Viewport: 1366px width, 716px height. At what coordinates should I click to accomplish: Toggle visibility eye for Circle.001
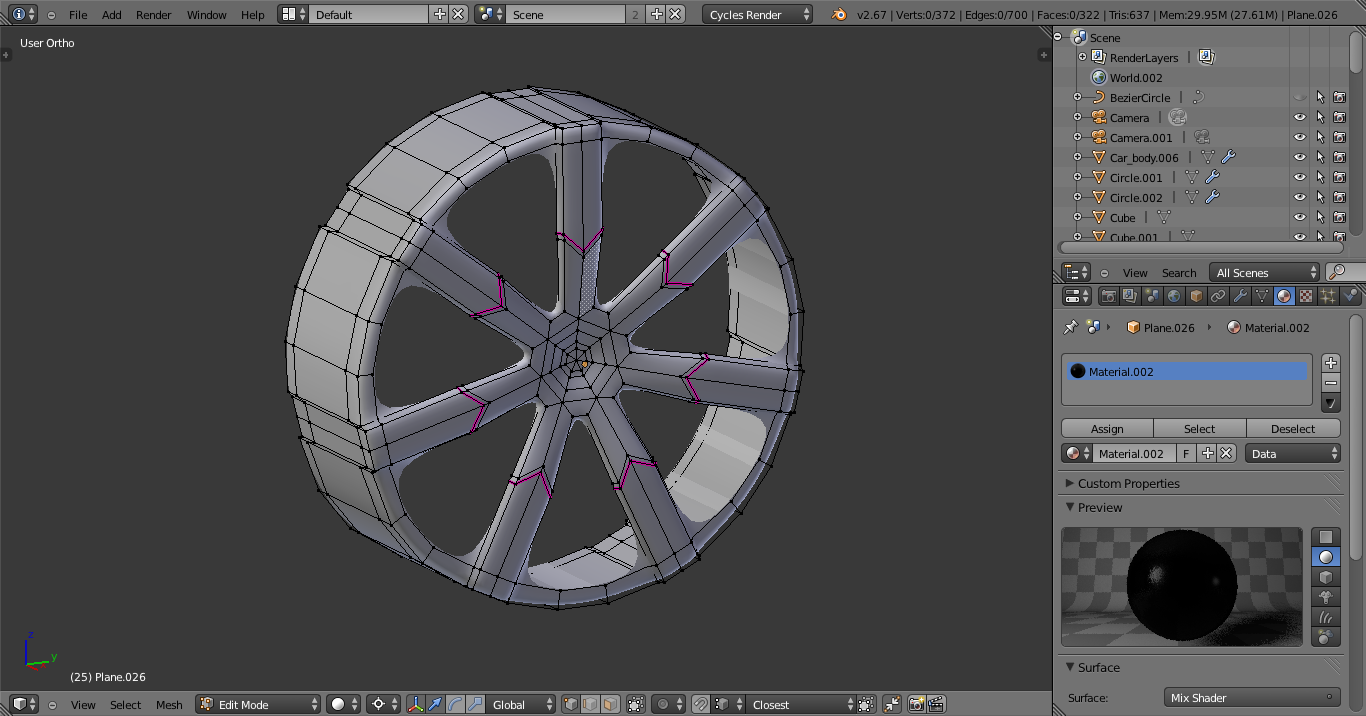click(x=1300, y=178)
